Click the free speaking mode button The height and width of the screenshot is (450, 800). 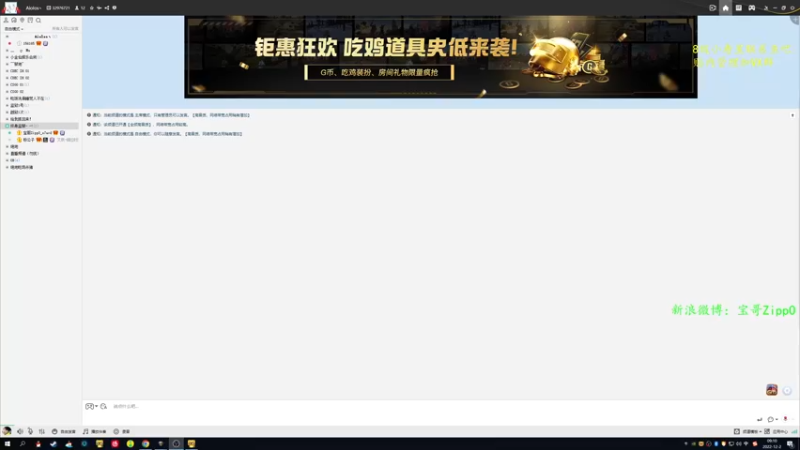tap(64, 432)
